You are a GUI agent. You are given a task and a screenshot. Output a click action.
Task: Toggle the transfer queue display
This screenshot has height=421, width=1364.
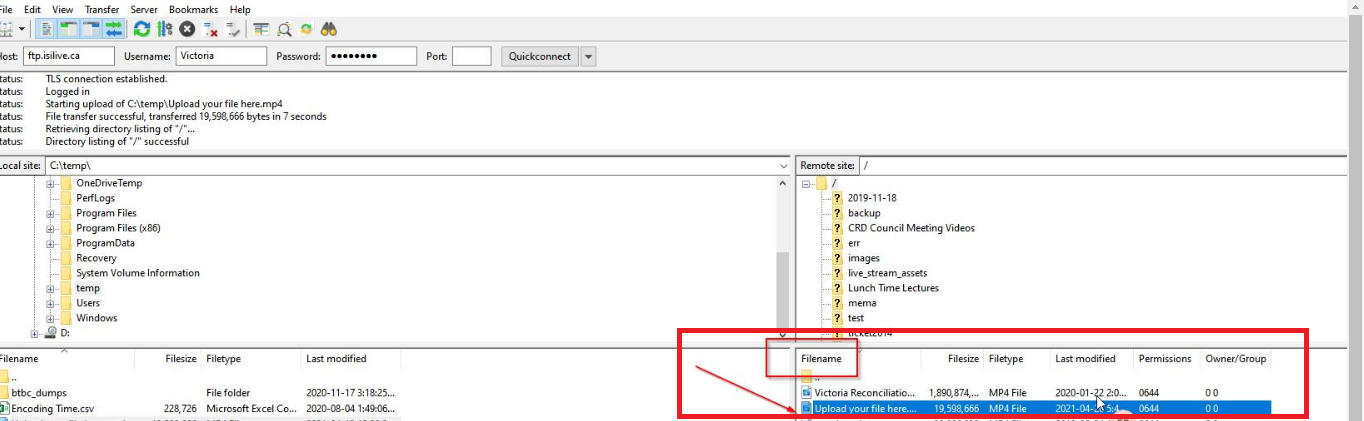pyautogui.click(x=113, y=29)
